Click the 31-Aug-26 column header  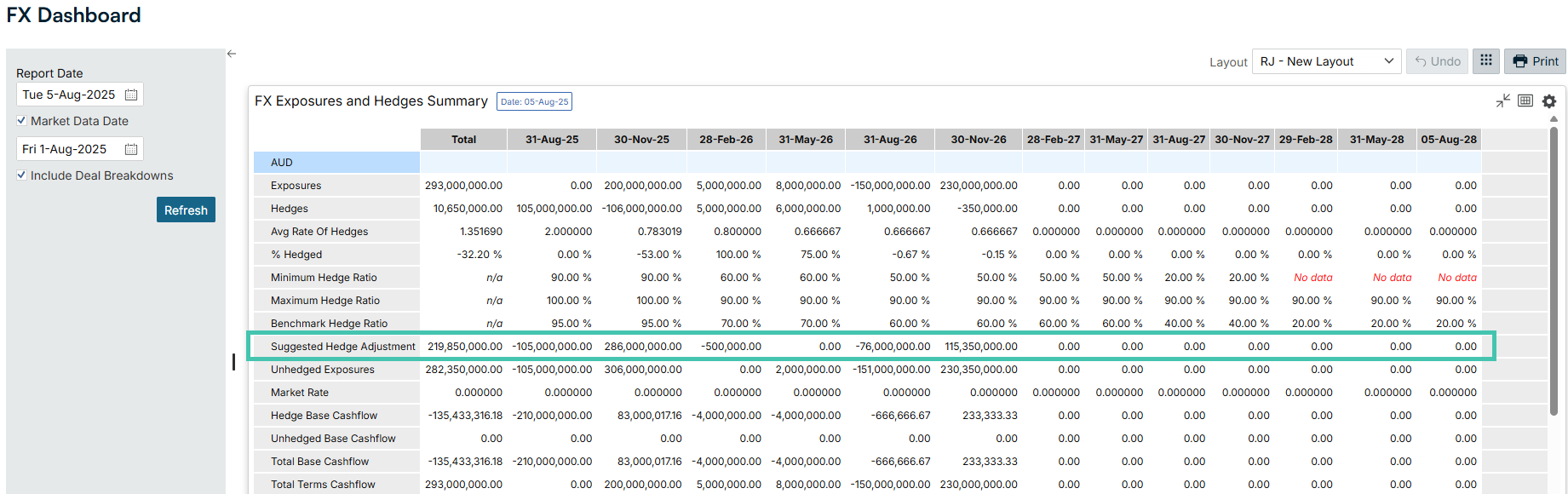pyautogui.click(x=890, y=140)
